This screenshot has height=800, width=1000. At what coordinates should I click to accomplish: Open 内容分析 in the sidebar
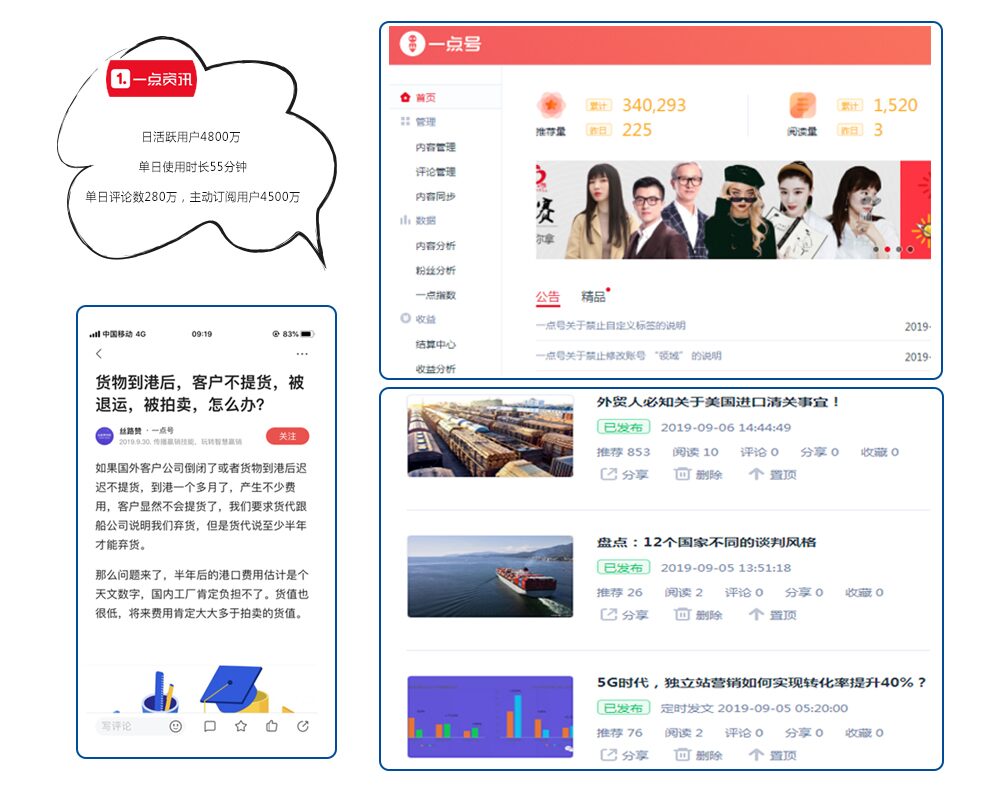pos(435,245)
